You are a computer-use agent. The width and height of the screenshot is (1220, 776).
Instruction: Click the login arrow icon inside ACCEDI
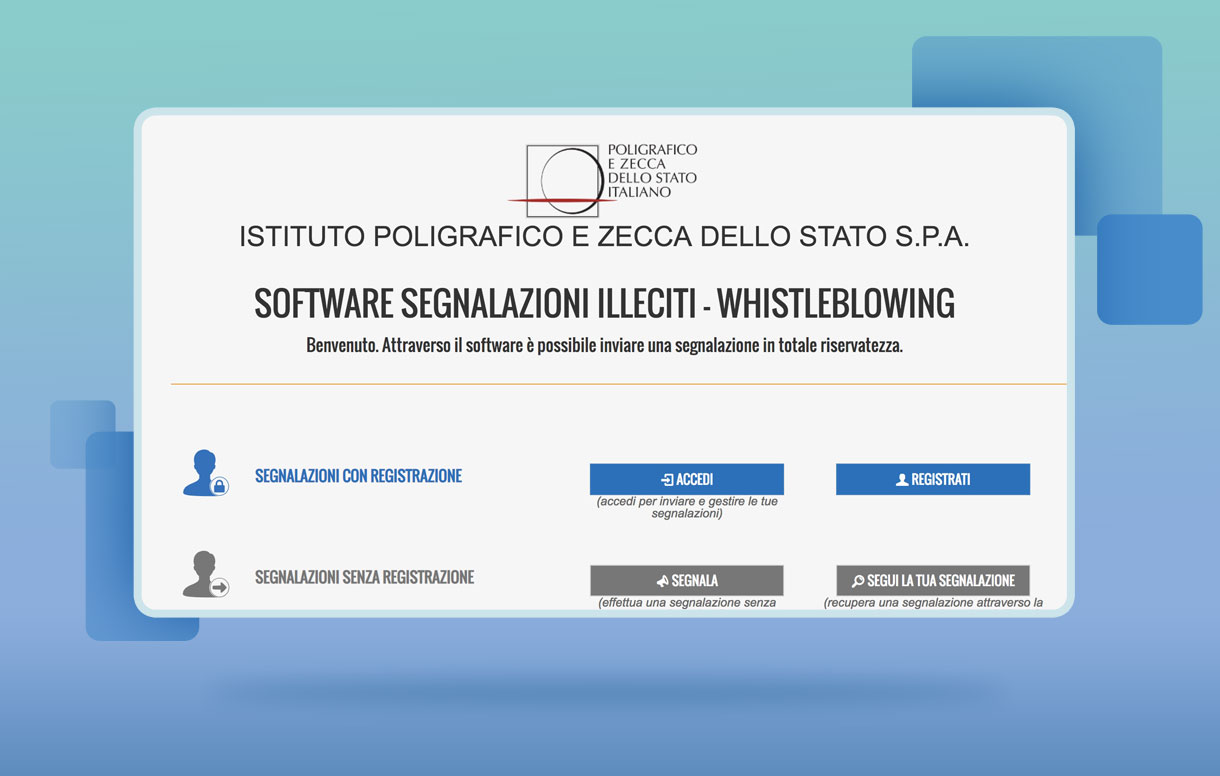click(667, 480)
